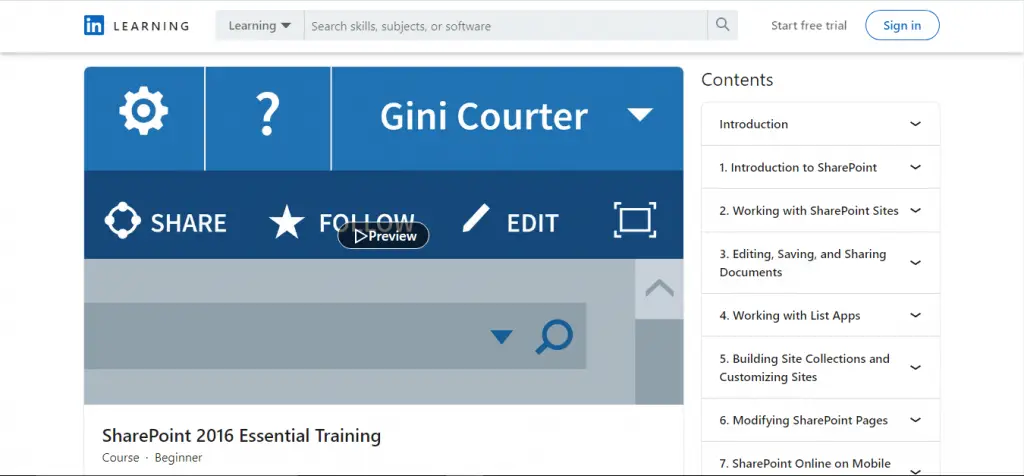Click the question mark help icon
The width and height of the screenshot is (1024, 476).
point(267,114)
